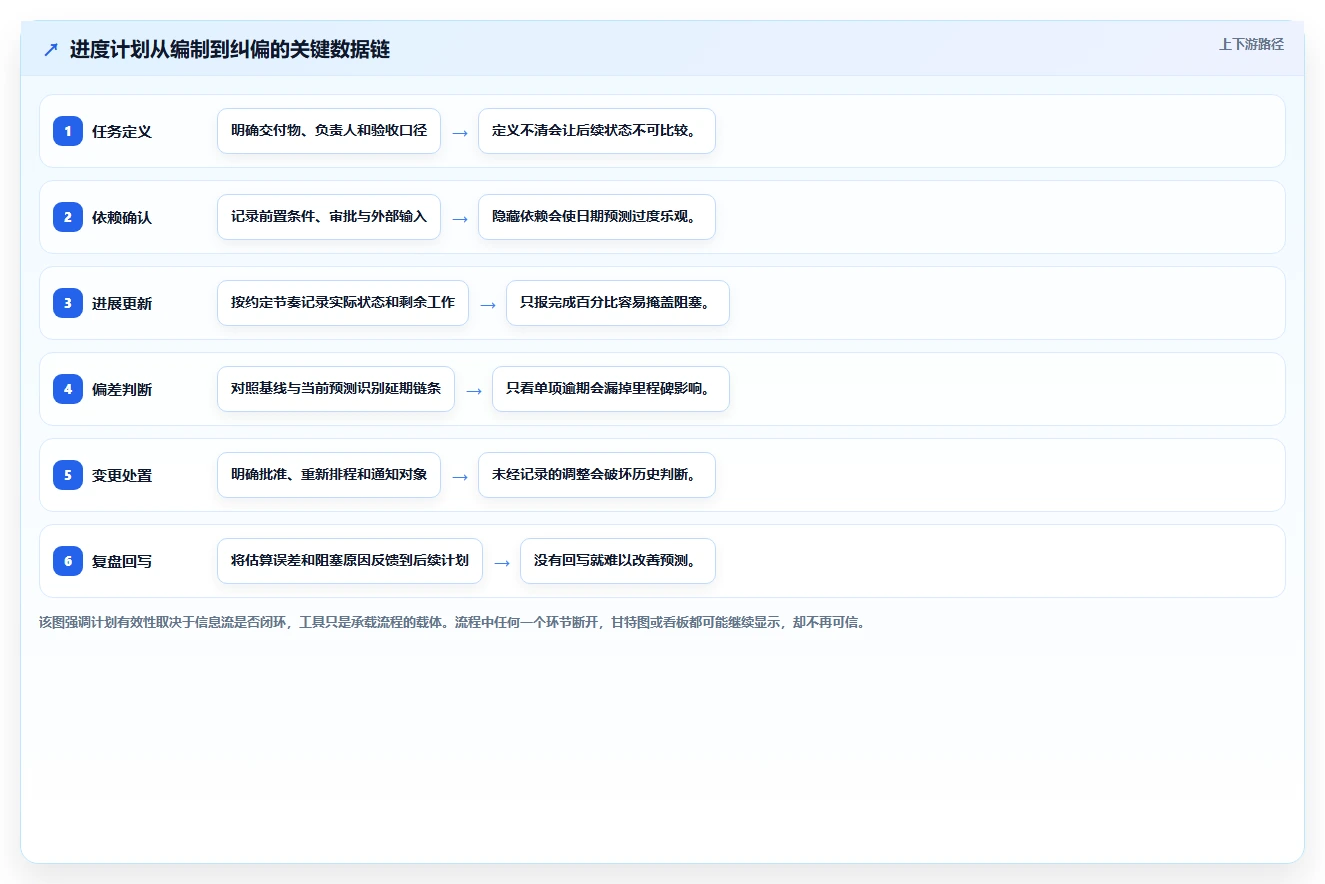The image size is (1325, 884).
Task: Click the 上下游路径 label
Action: pos(1251,44)
